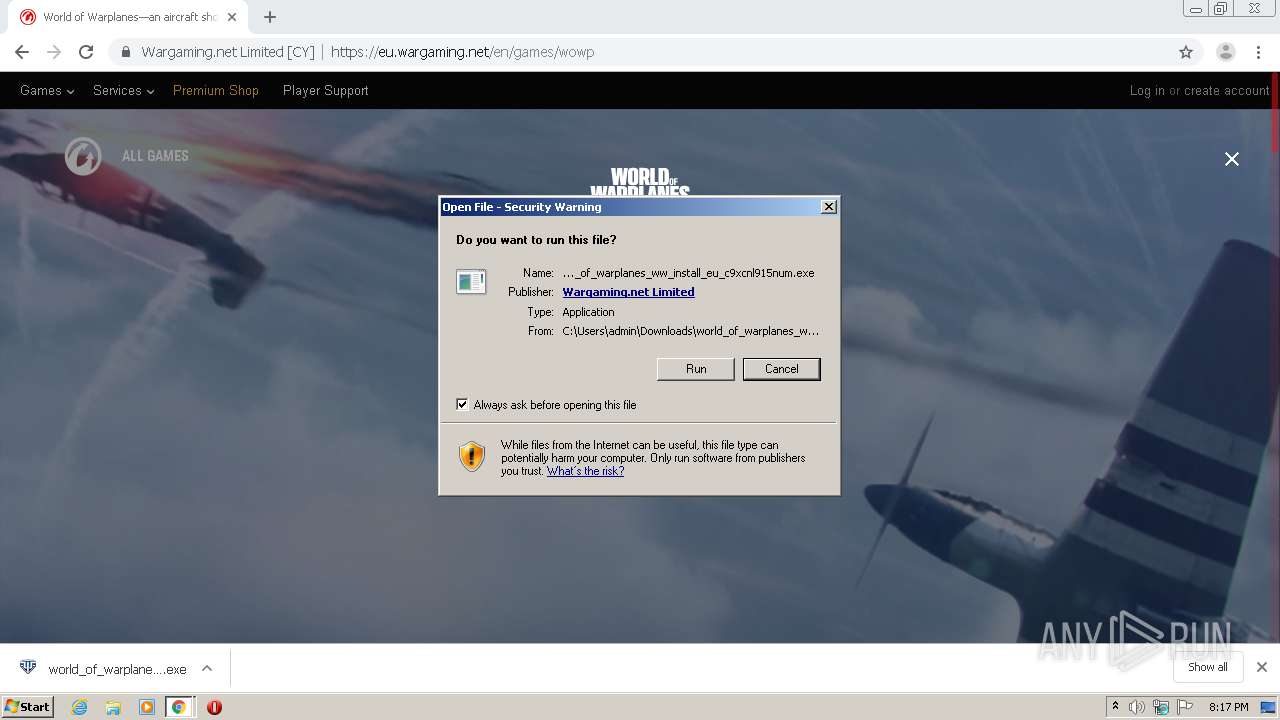Click create account link
The width and height of the screenshot is (1280, 720).
[x=1227, y=90]
